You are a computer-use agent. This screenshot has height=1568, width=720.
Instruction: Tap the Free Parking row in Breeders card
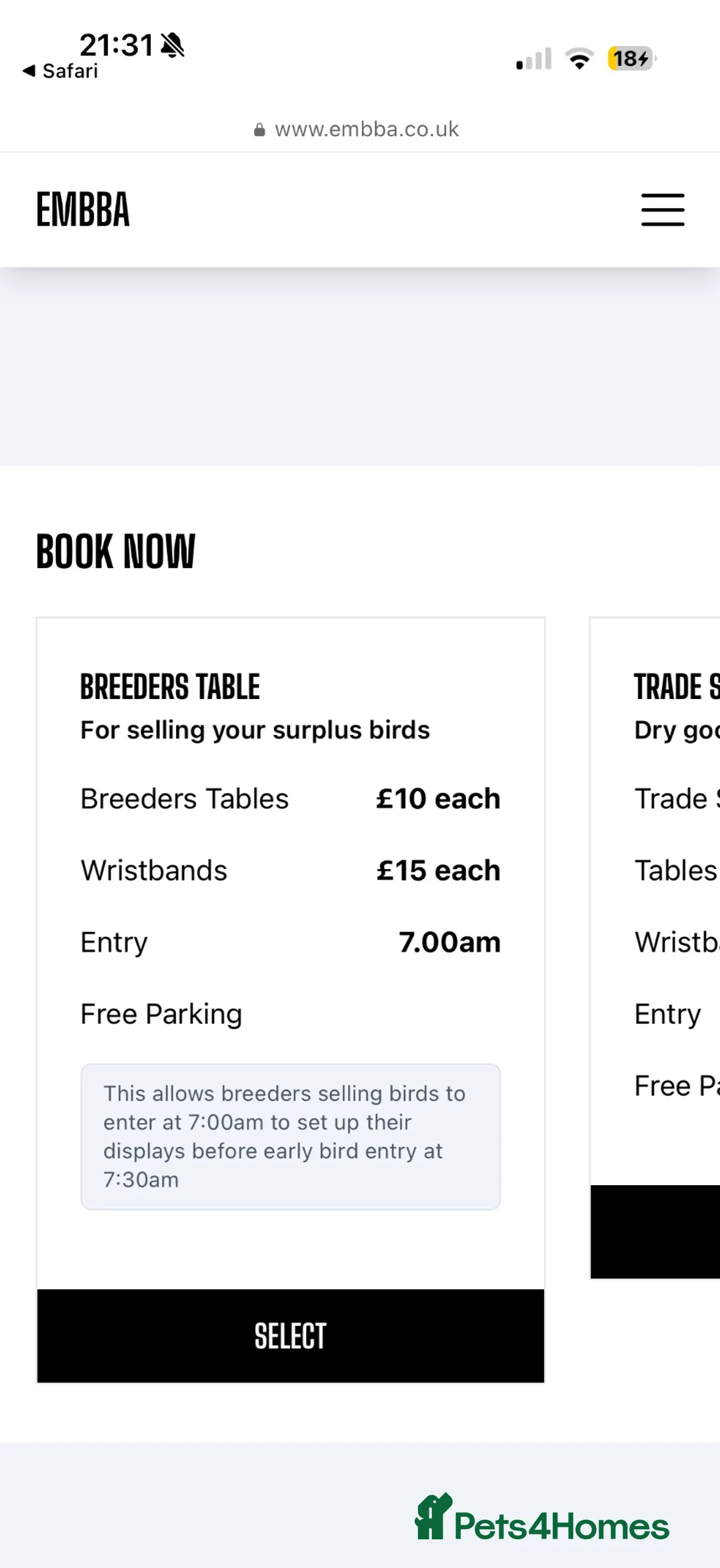tap(161, 1014)
